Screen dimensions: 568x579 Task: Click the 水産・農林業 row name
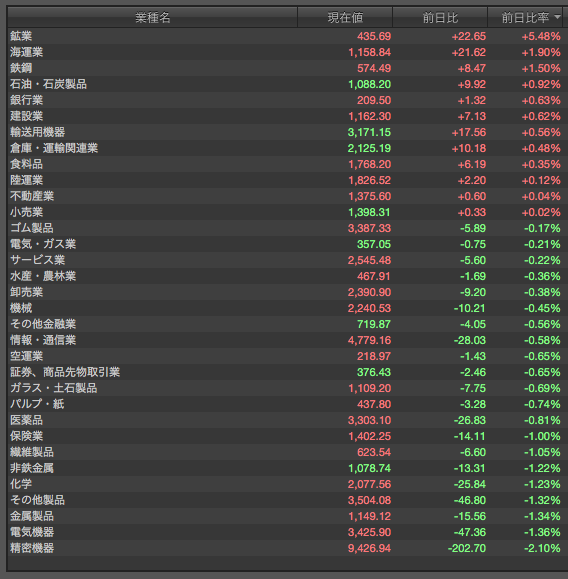click(x=43, y=276)
